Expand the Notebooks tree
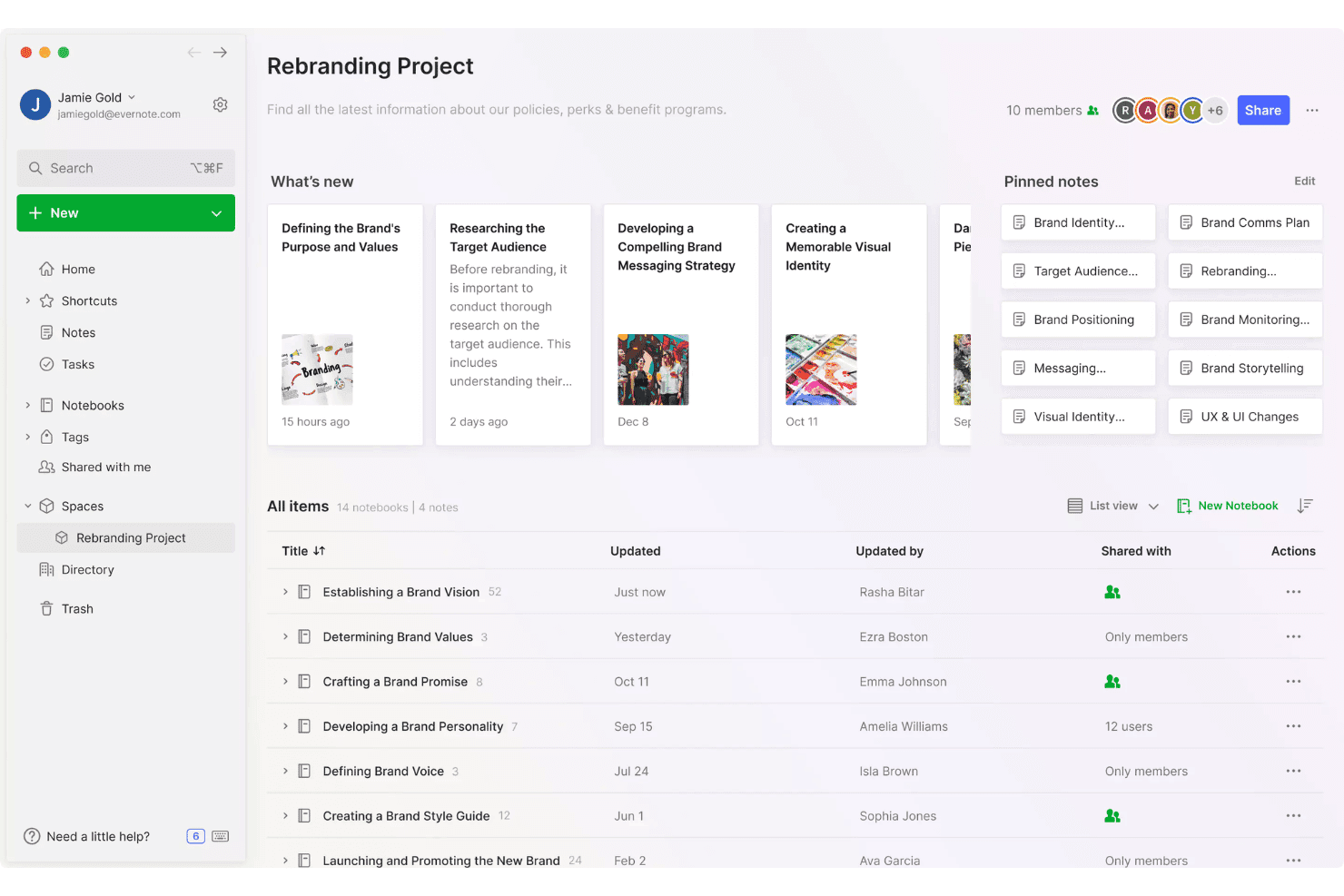1344x896 pixels. pos(28,406)
